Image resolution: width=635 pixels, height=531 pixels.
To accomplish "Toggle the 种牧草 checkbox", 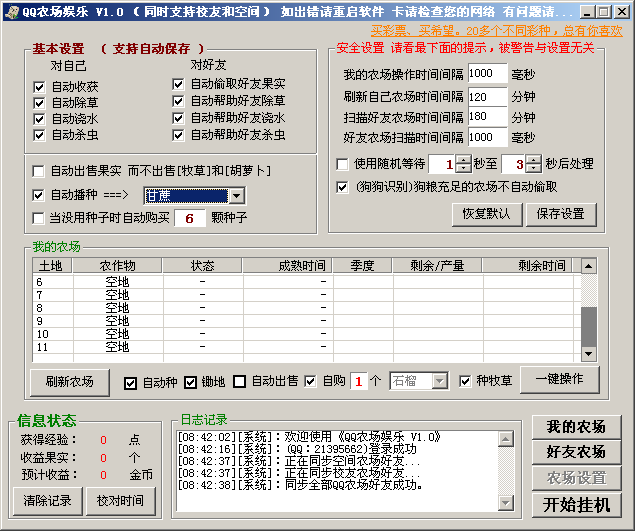I will (465, 381).
